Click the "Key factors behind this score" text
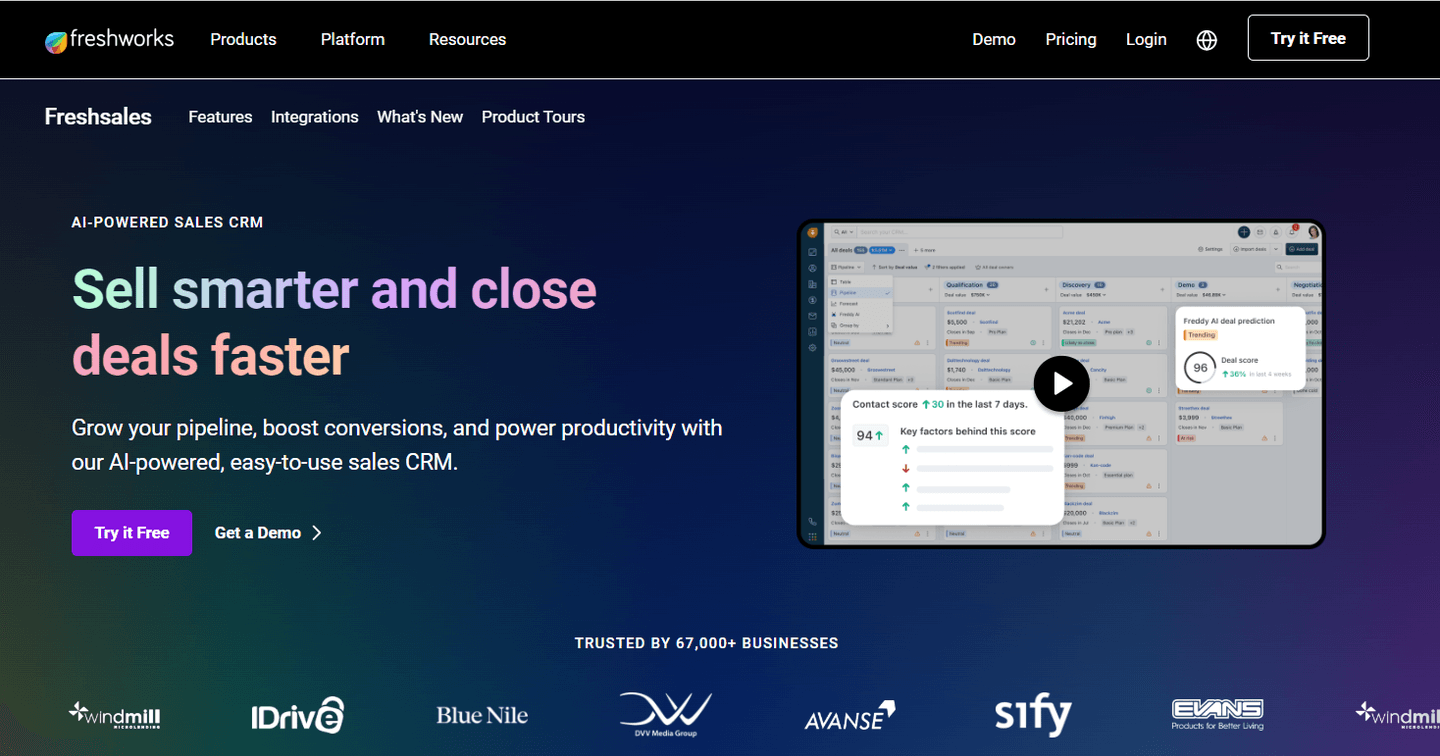 tap(968, 431)
